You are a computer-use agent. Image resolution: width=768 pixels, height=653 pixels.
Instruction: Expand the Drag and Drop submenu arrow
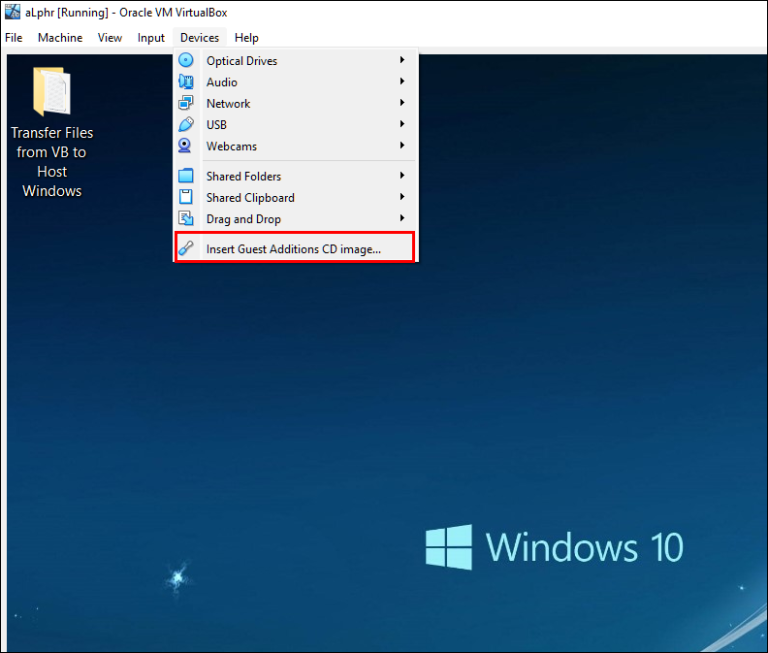pyautogui.click(x=402, y=218)
